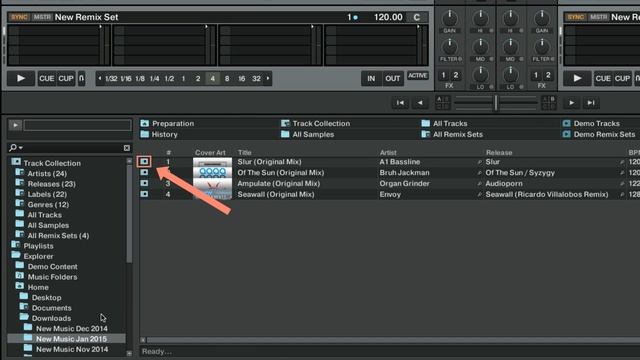640x360 pixels.
Task: Open the Demo Tracks favorite
Action: pos(591,123)
